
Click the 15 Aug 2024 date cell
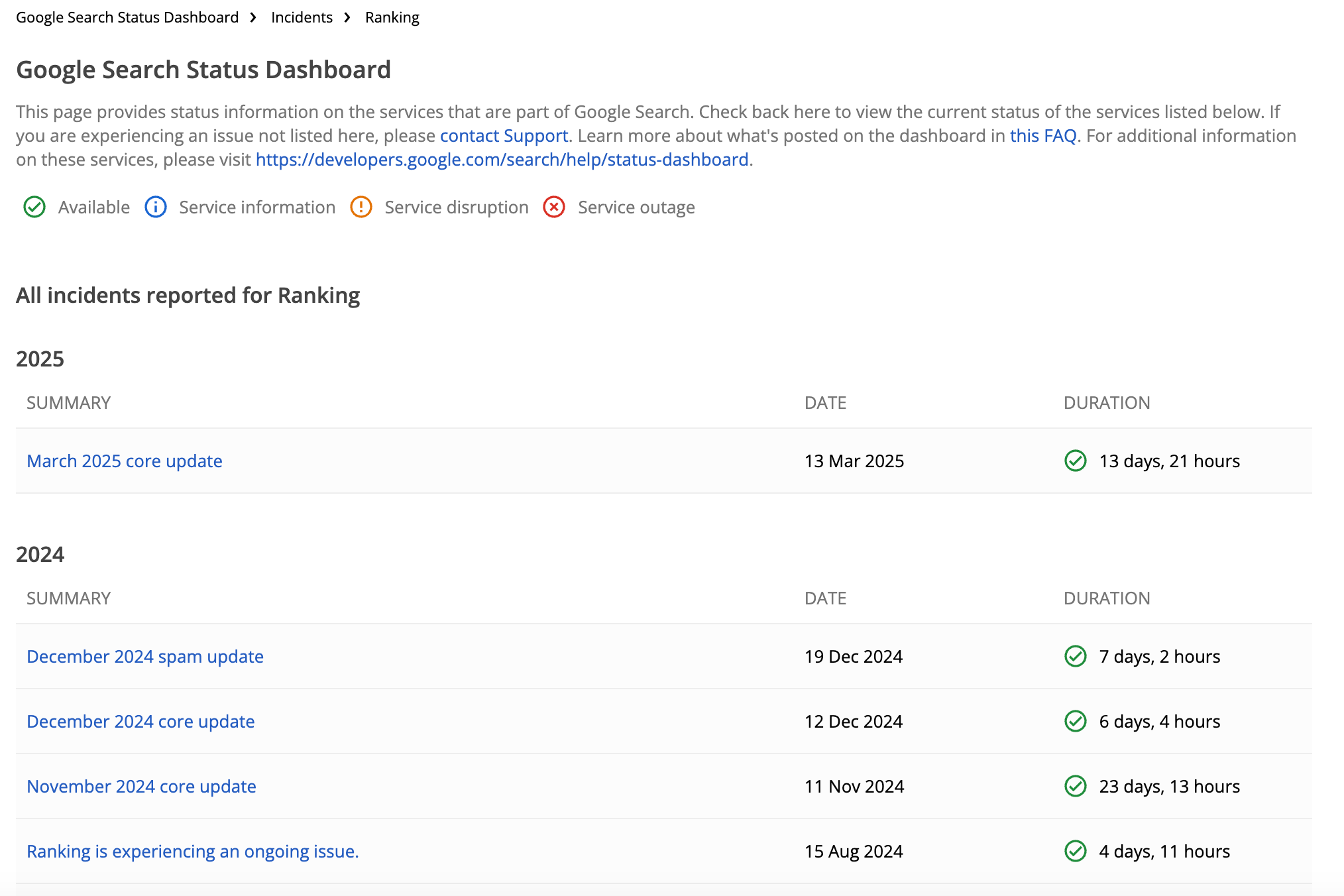pos(854,851)
